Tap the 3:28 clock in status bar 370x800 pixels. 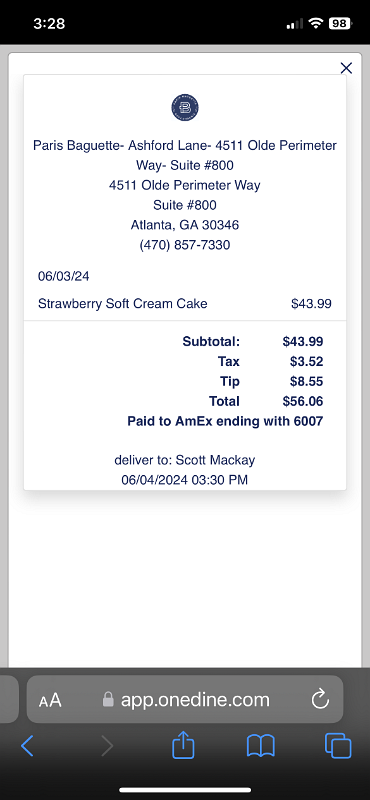click(49, 23)
